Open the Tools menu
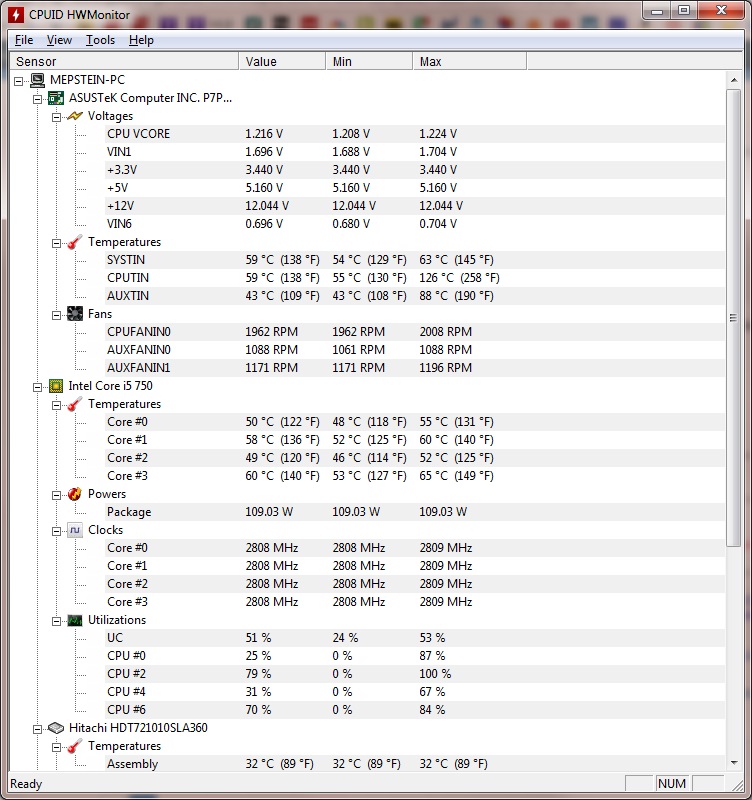Screen dimensions: 752x800 pos(100,40)
